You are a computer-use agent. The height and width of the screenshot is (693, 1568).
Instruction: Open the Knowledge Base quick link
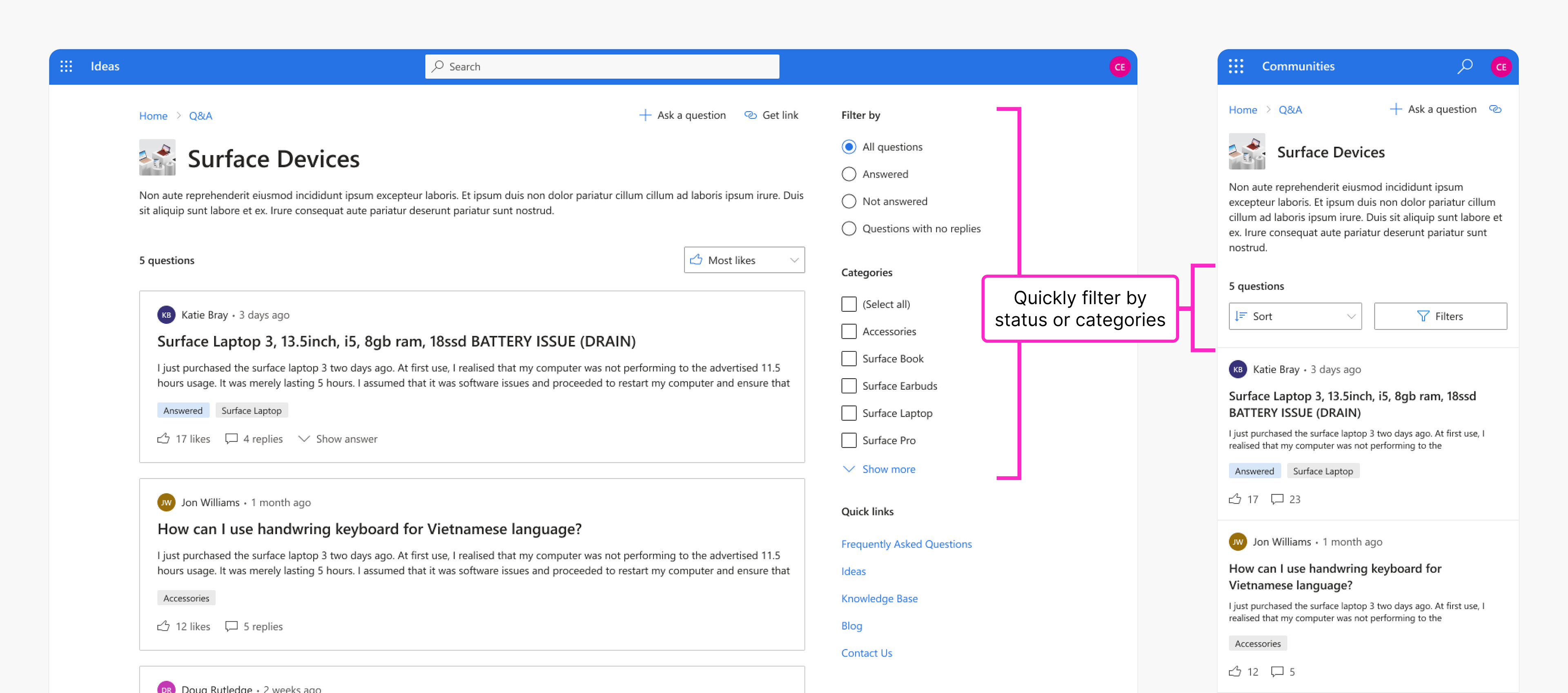[879, 599]
